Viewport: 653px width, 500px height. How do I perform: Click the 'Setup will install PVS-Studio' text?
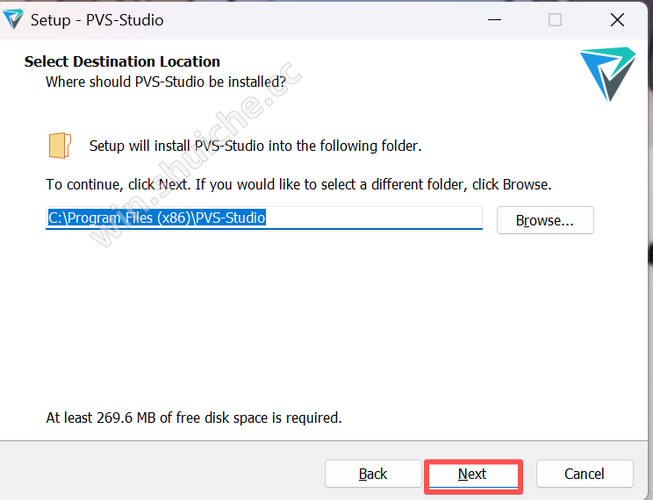[255, 146]
